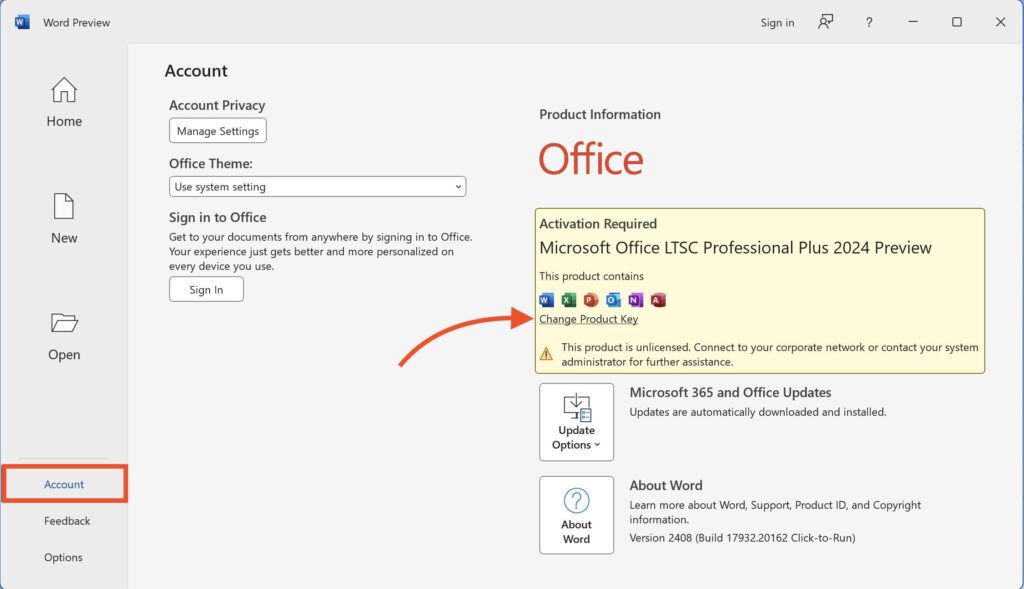
Task: Click the Access icon in product list
Action: click(658, 300)
